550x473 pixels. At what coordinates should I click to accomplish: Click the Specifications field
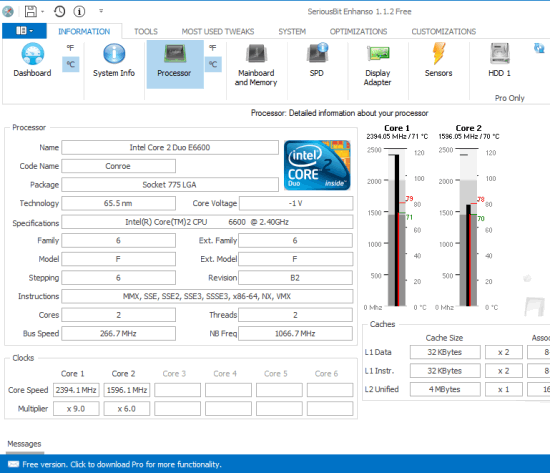coord(207,222)
